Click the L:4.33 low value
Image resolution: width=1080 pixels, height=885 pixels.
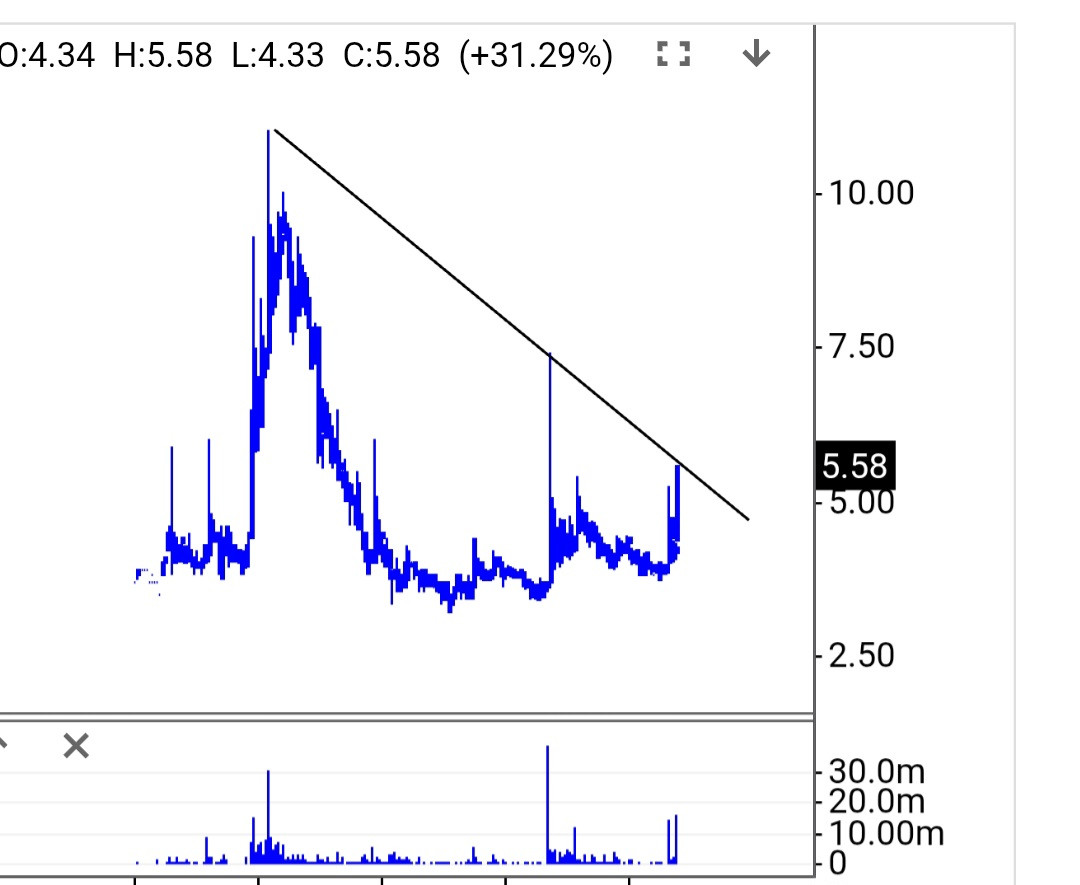pos(278,55)
